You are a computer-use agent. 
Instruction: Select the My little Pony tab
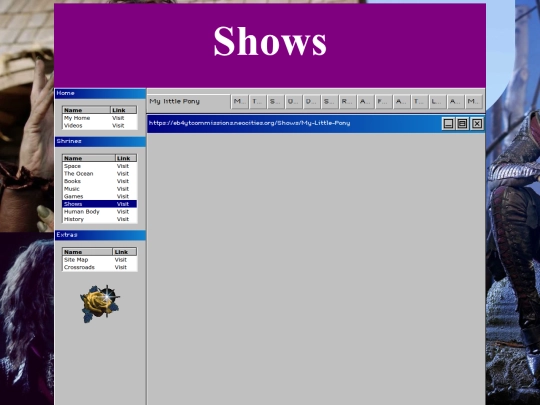click(x=188, y=102)
